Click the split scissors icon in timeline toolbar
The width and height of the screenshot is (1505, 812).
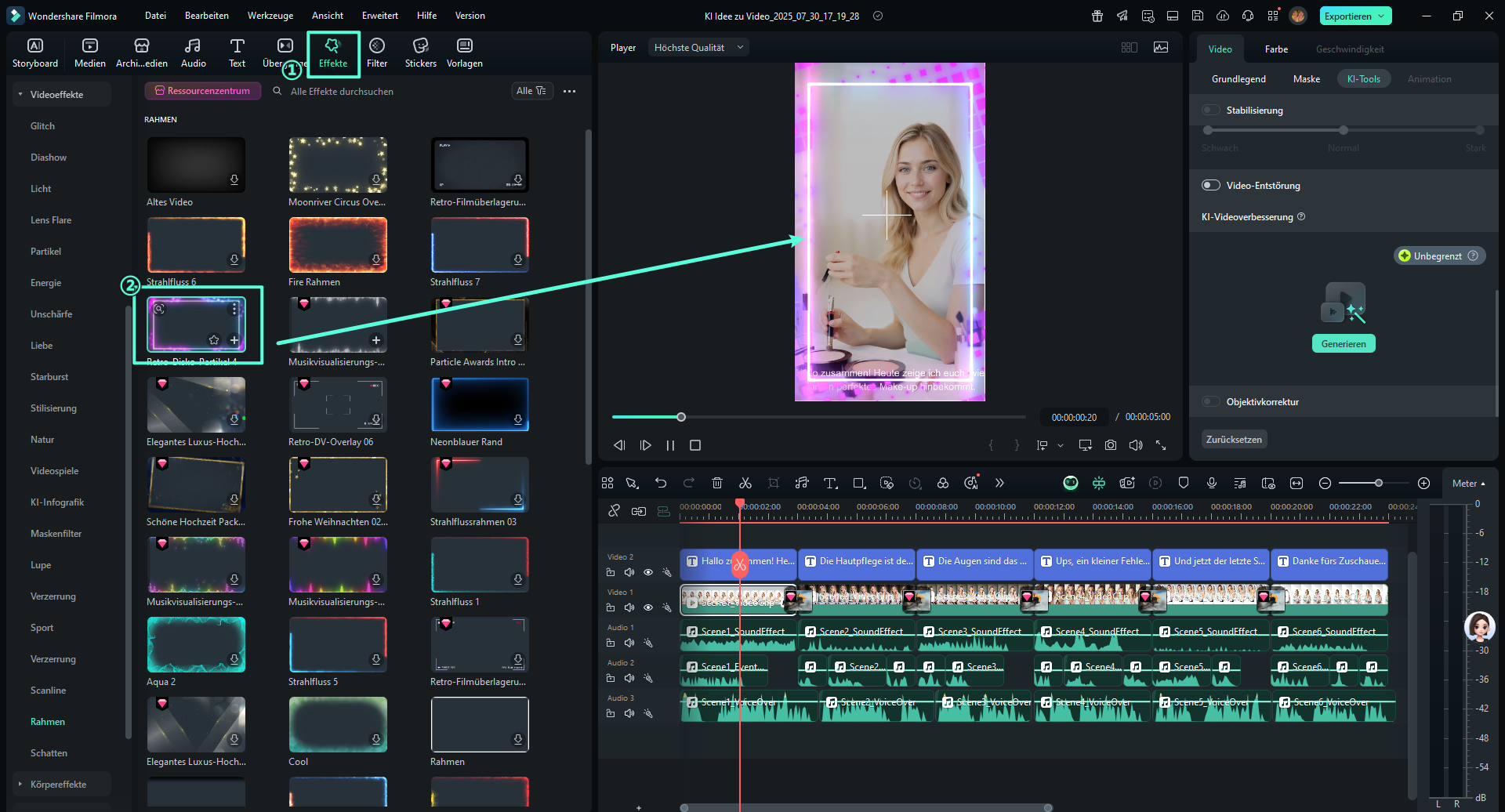pyautogui.click(x=745, y=483)
